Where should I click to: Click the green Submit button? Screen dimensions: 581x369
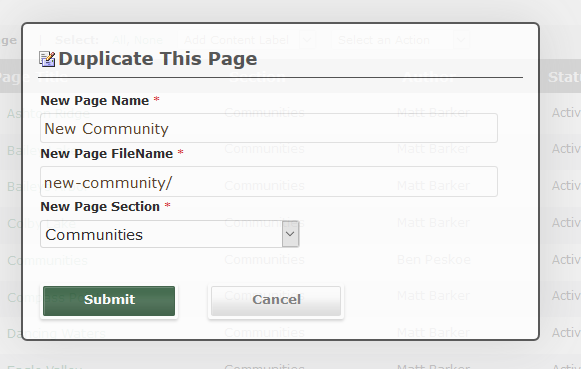point(109,301)
